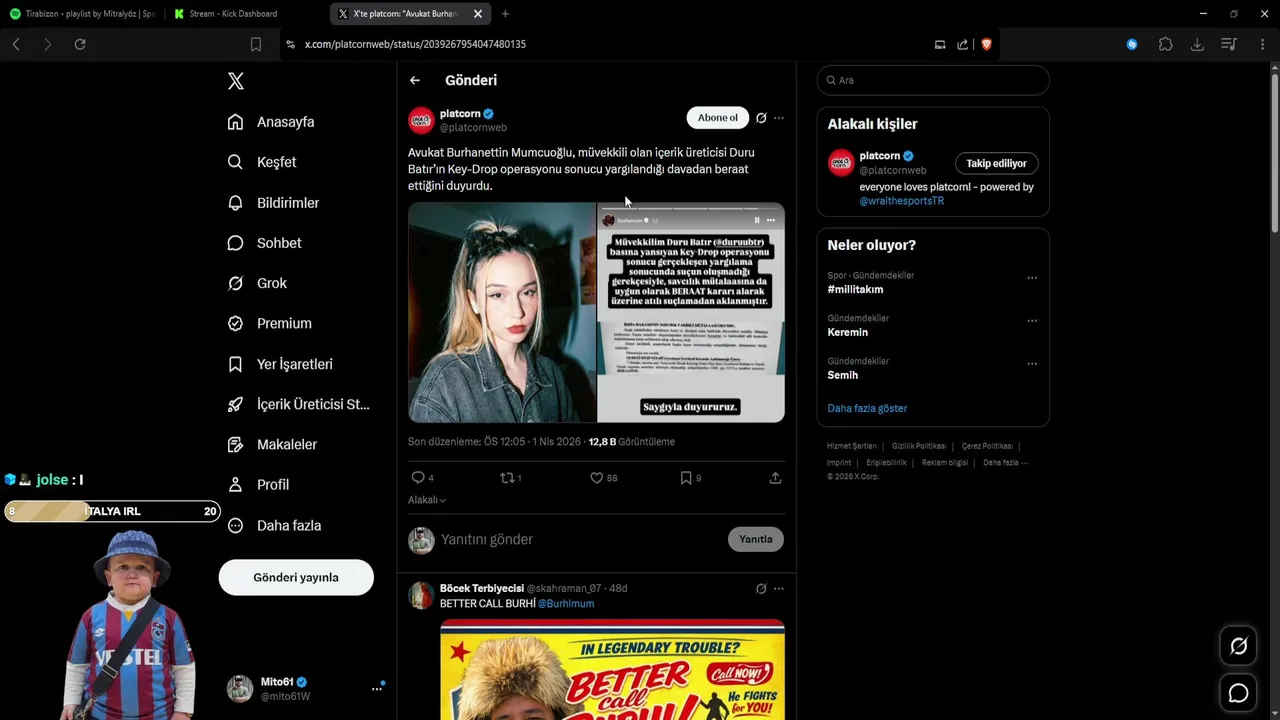Viewport: 1280px width, 720px height.
Task: Open floating messages chat button
Action: [x=1238, y=693]
